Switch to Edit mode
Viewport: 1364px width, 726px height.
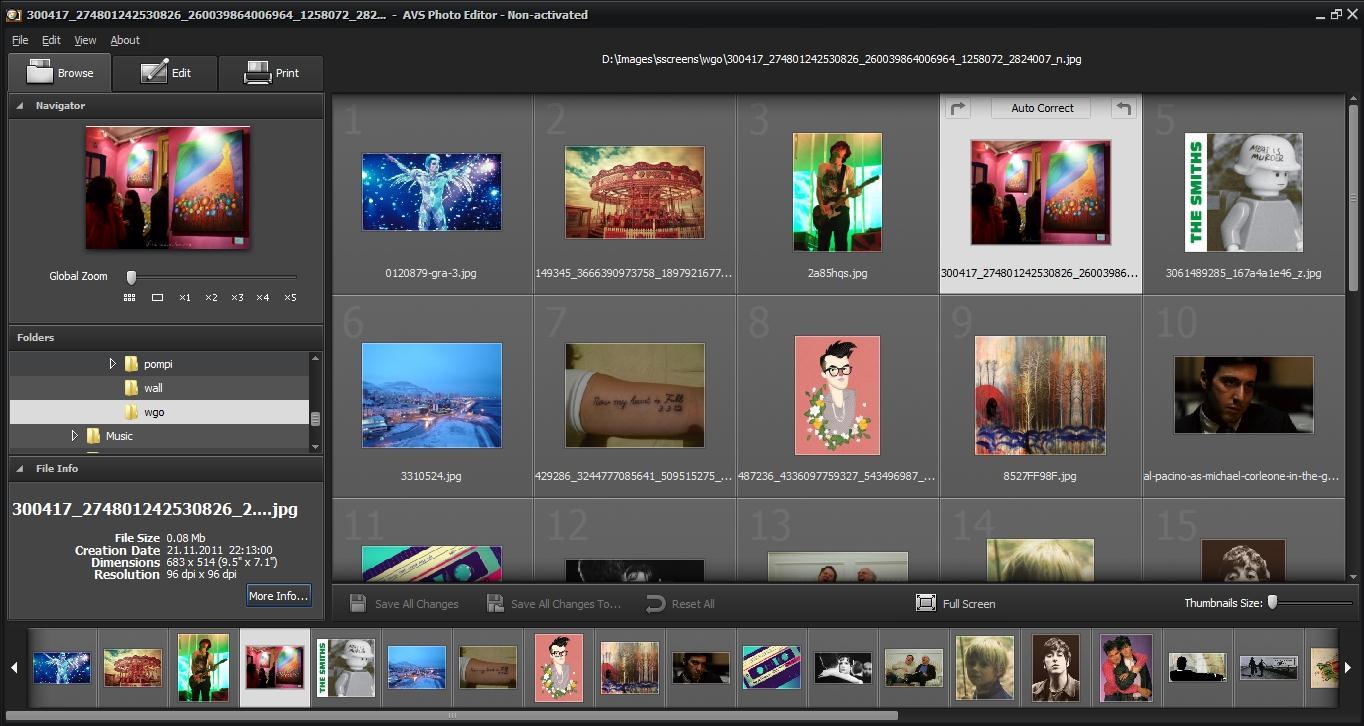click(165, 72)
